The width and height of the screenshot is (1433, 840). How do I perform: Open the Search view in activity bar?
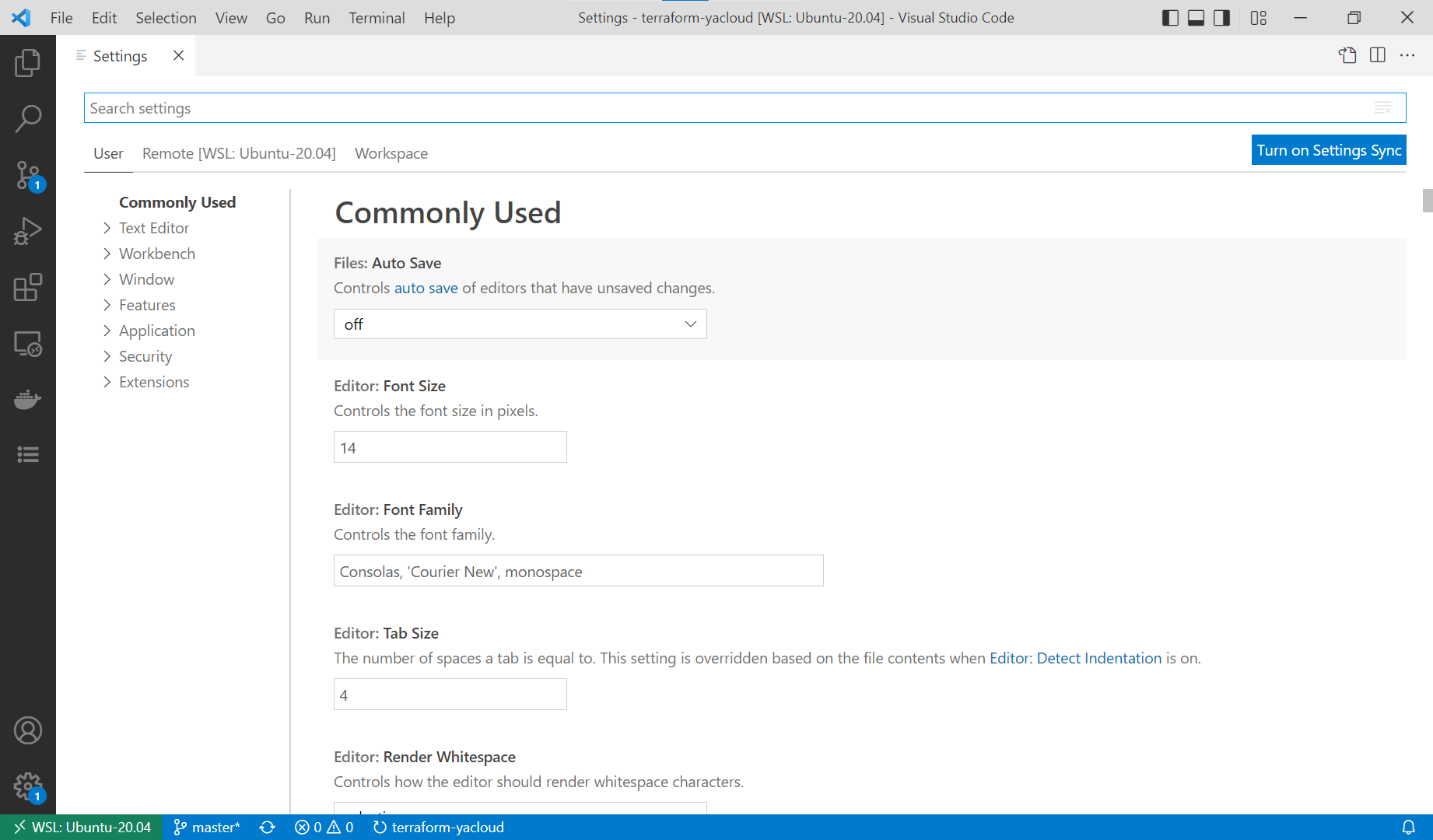coord(28,119)
